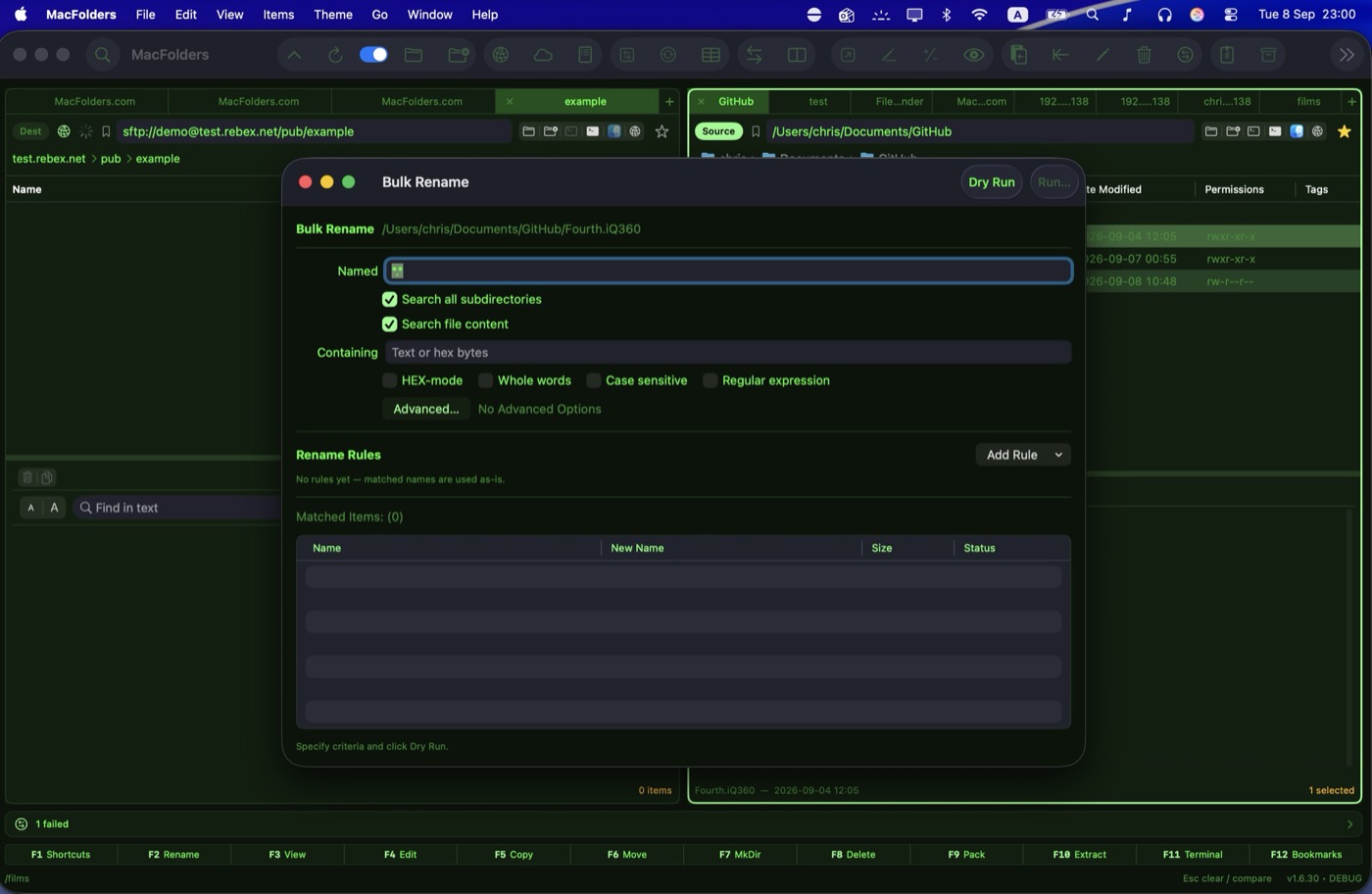Open Spotlight search in the menu bar

[x=1093, y=15]
